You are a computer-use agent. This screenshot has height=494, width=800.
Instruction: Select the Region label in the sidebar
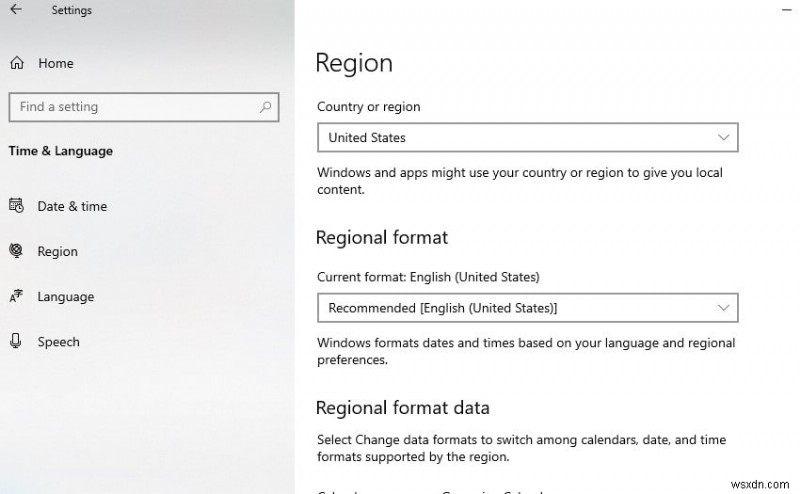(x=57, y=252)
